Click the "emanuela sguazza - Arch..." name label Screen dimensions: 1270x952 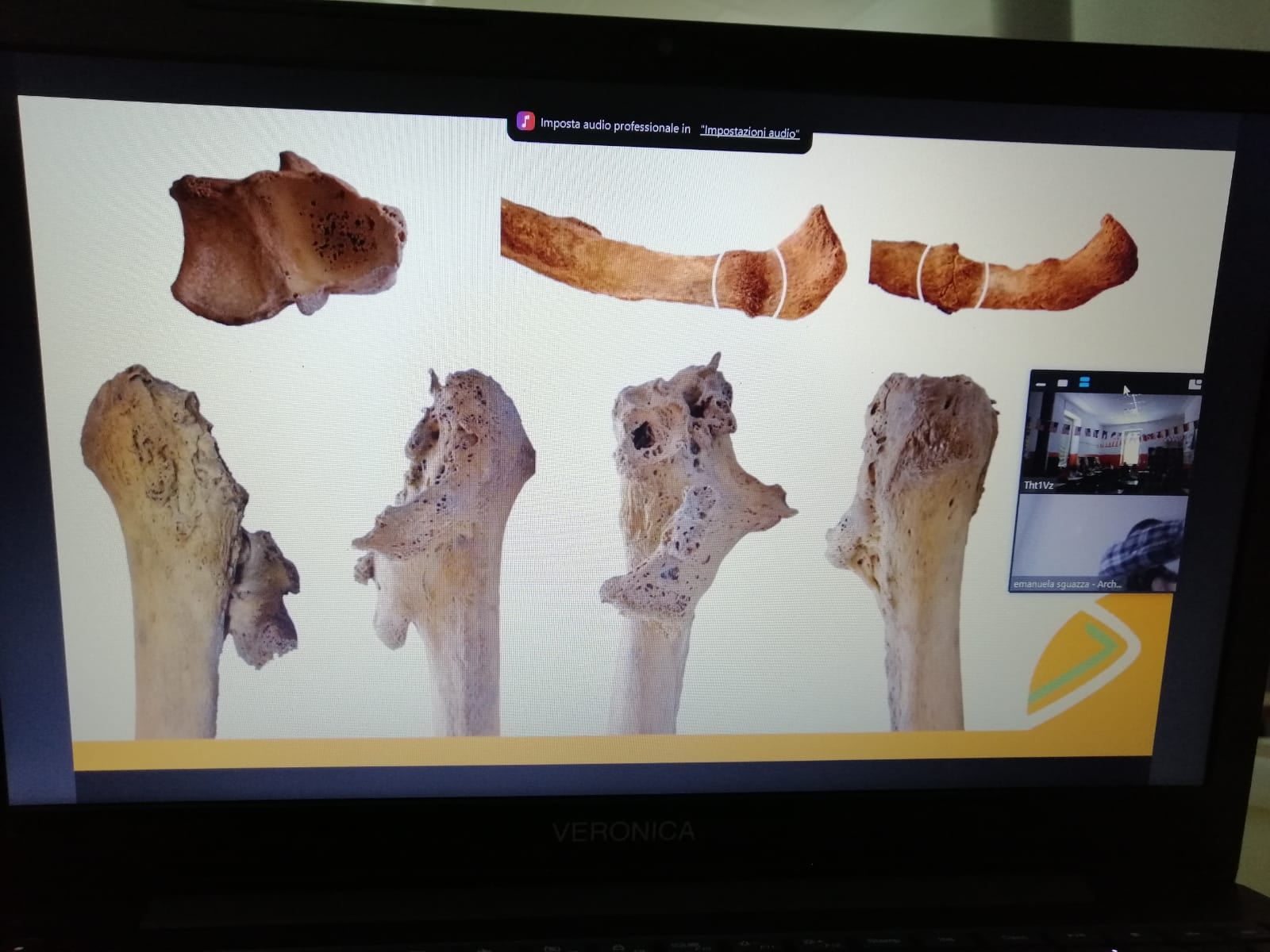pos(1067,584)
